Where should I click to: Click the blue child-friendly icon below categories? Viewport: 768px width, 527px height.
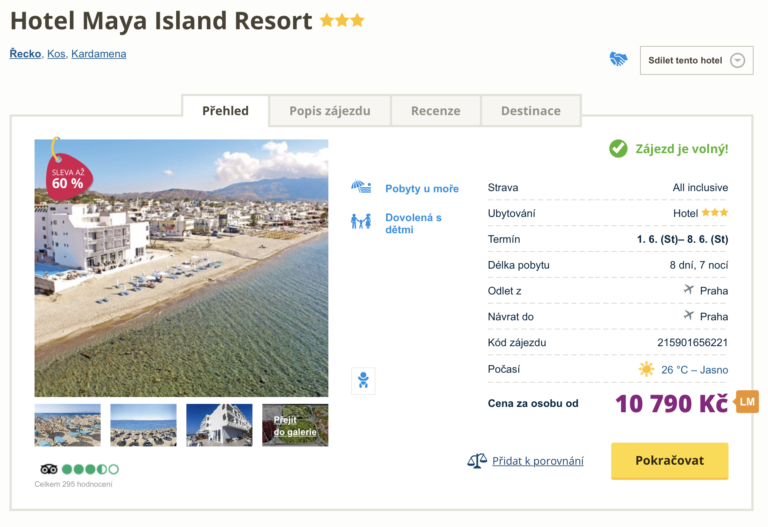tap(363, 380)
